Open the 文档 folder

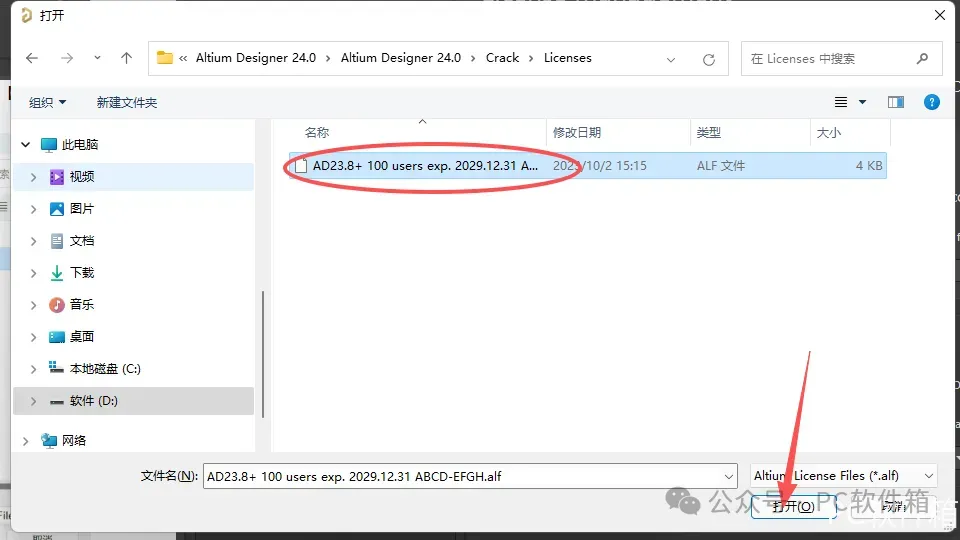(81, 241)
